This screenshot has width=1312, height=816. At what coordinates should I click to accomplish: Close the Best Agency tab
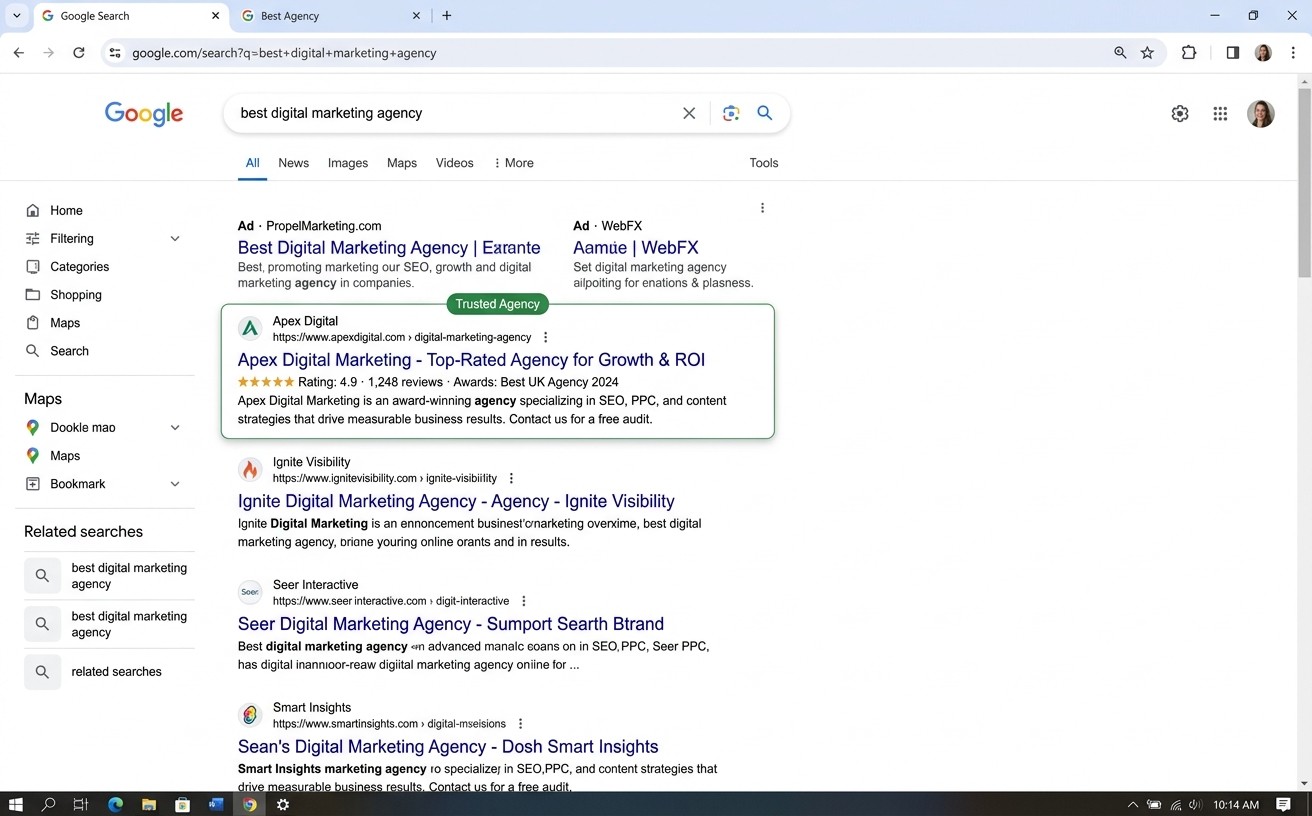[417, 16]
